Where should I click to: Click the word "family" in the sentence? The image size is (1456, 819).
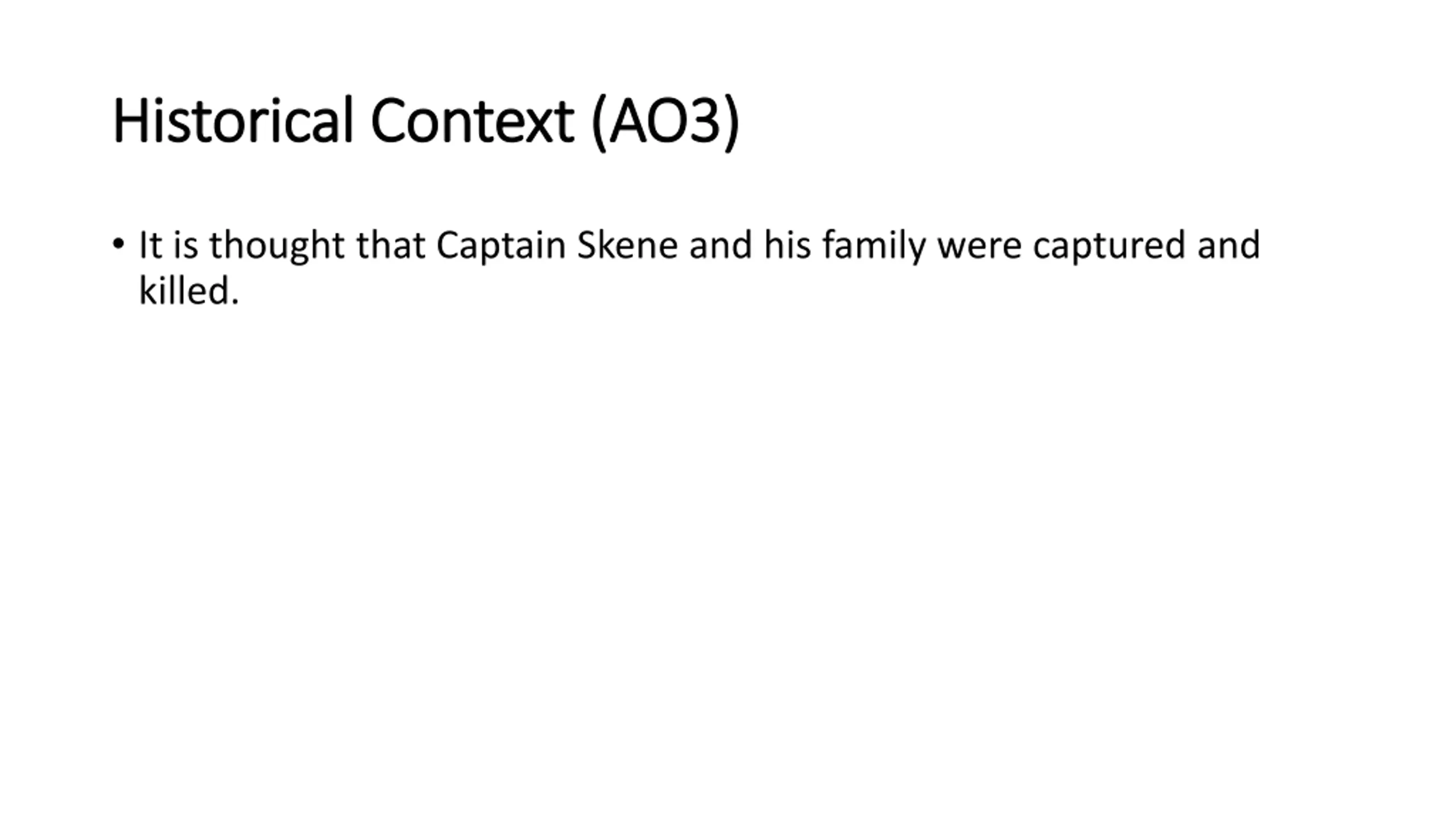874,246
